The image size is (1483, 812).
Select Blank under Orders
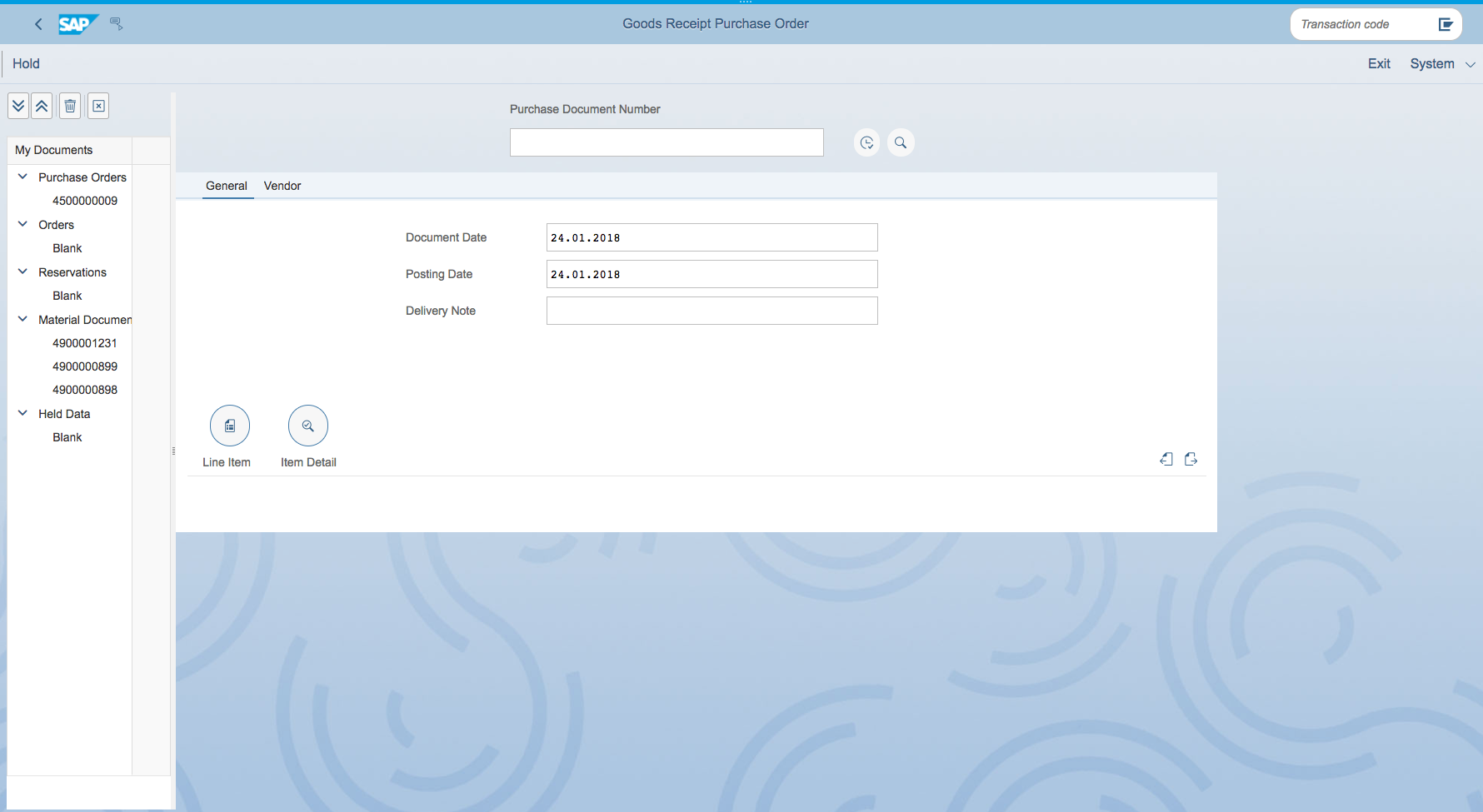coord(67,248)
